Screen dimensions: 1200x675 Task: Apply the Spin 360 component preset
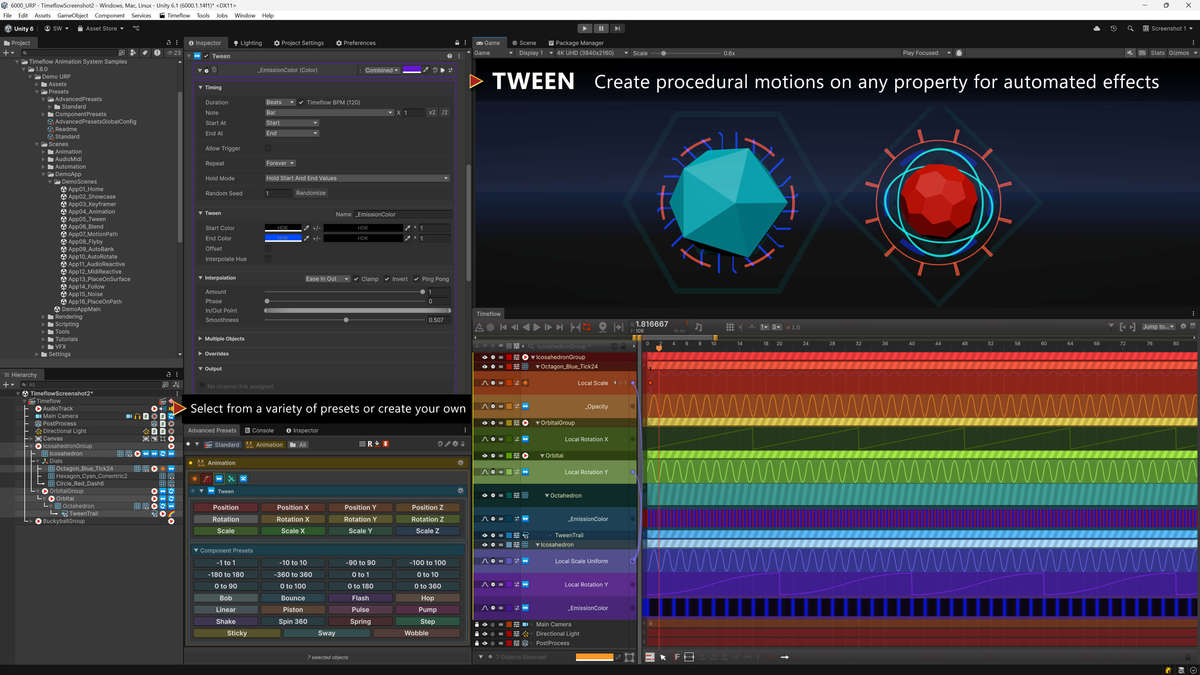pos(293,622)
